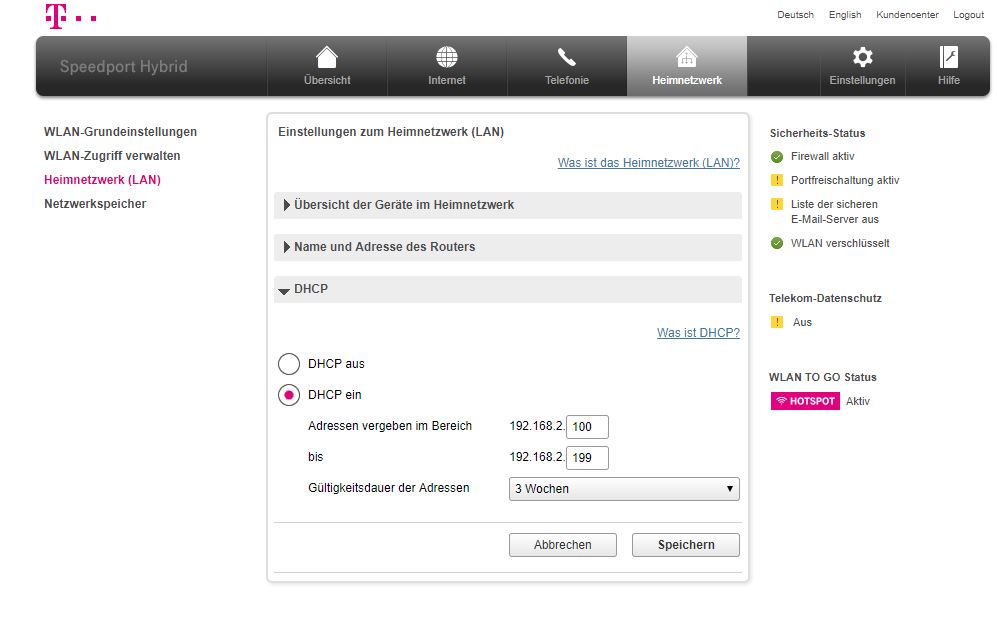Click the address field containing 100
The image size is (997, 625).
587,426
